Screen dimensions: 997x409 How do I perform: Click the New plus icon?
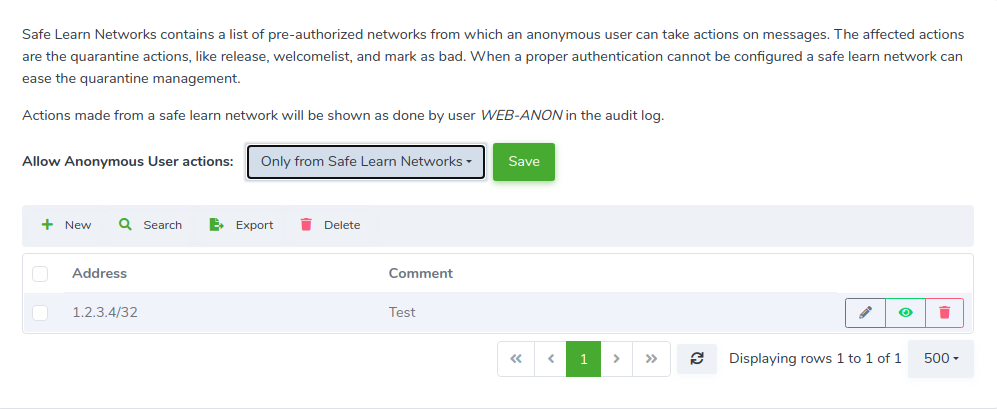point(47,225)
